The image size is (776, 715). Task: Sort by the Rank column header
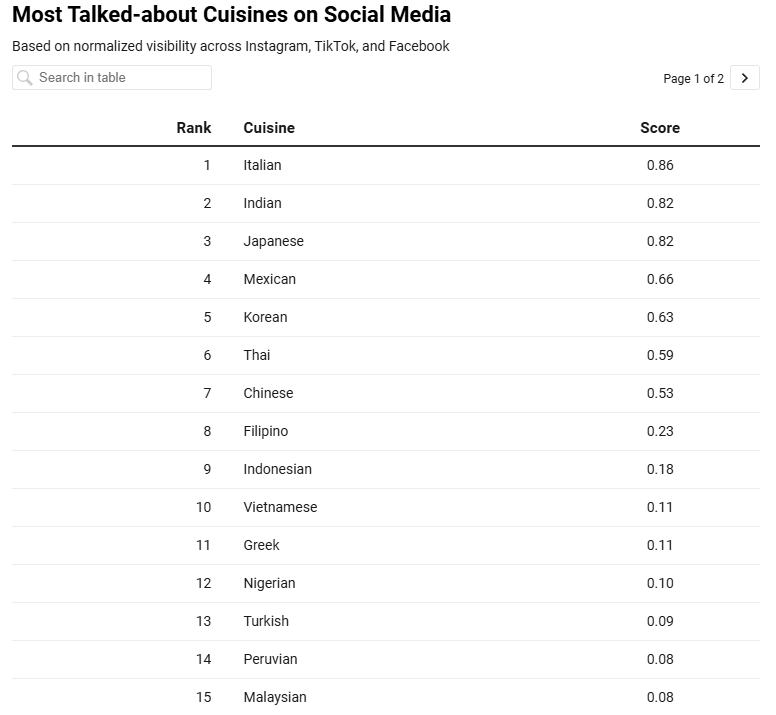(x=194, y=128)
